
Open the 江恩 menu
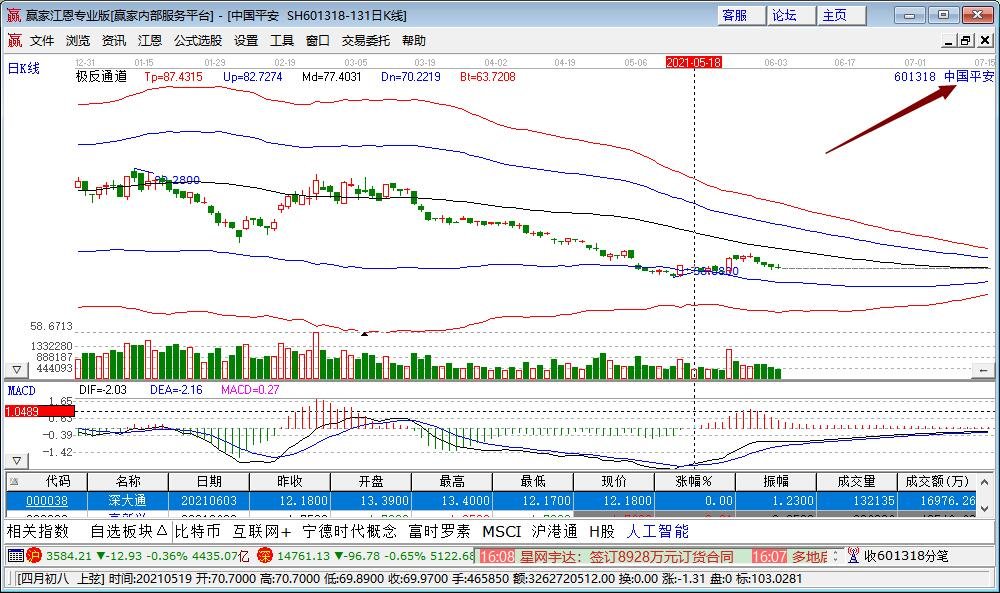click(150, 41)
